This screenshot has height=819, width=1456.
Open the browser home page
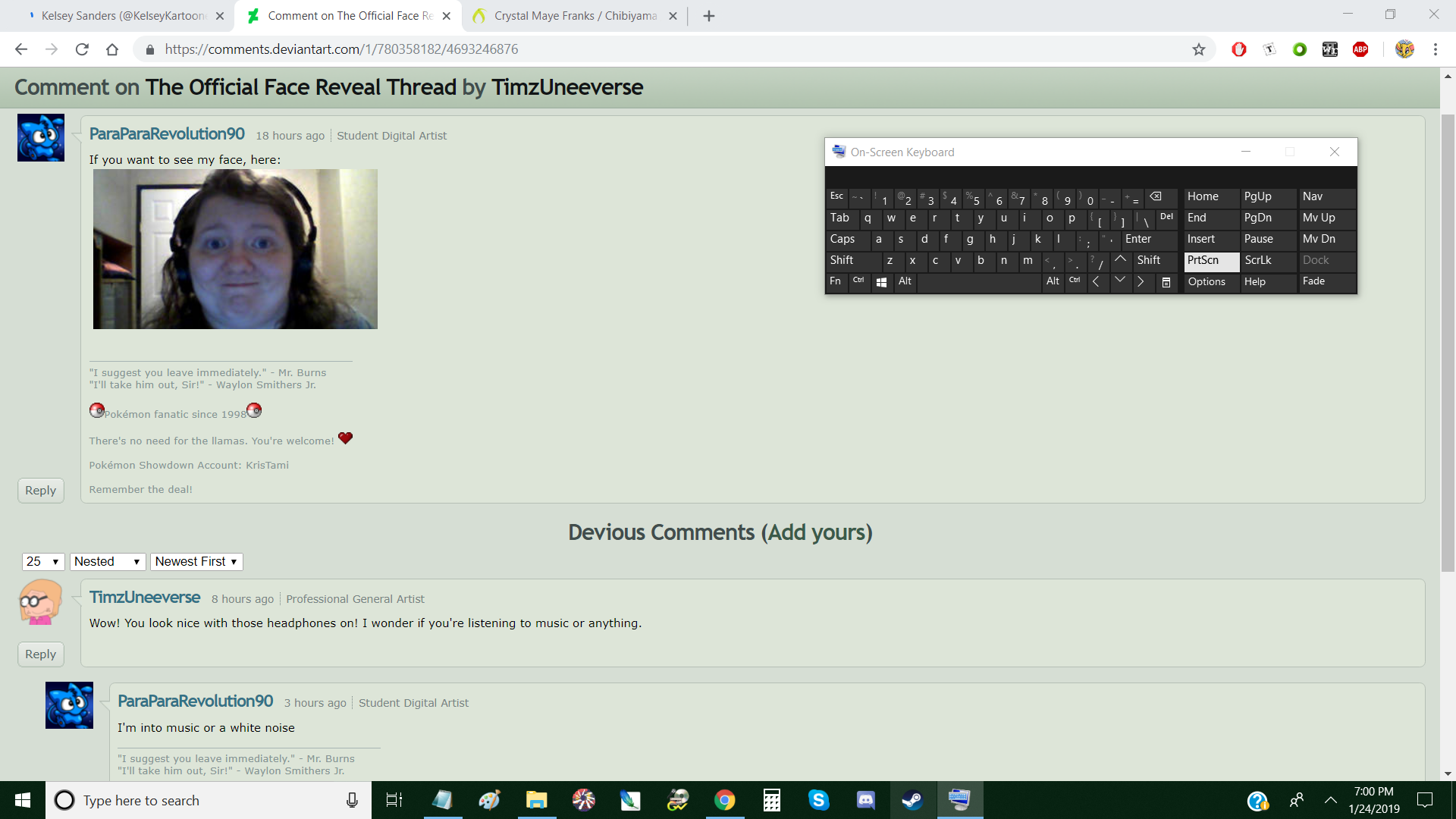pos(112,49)
